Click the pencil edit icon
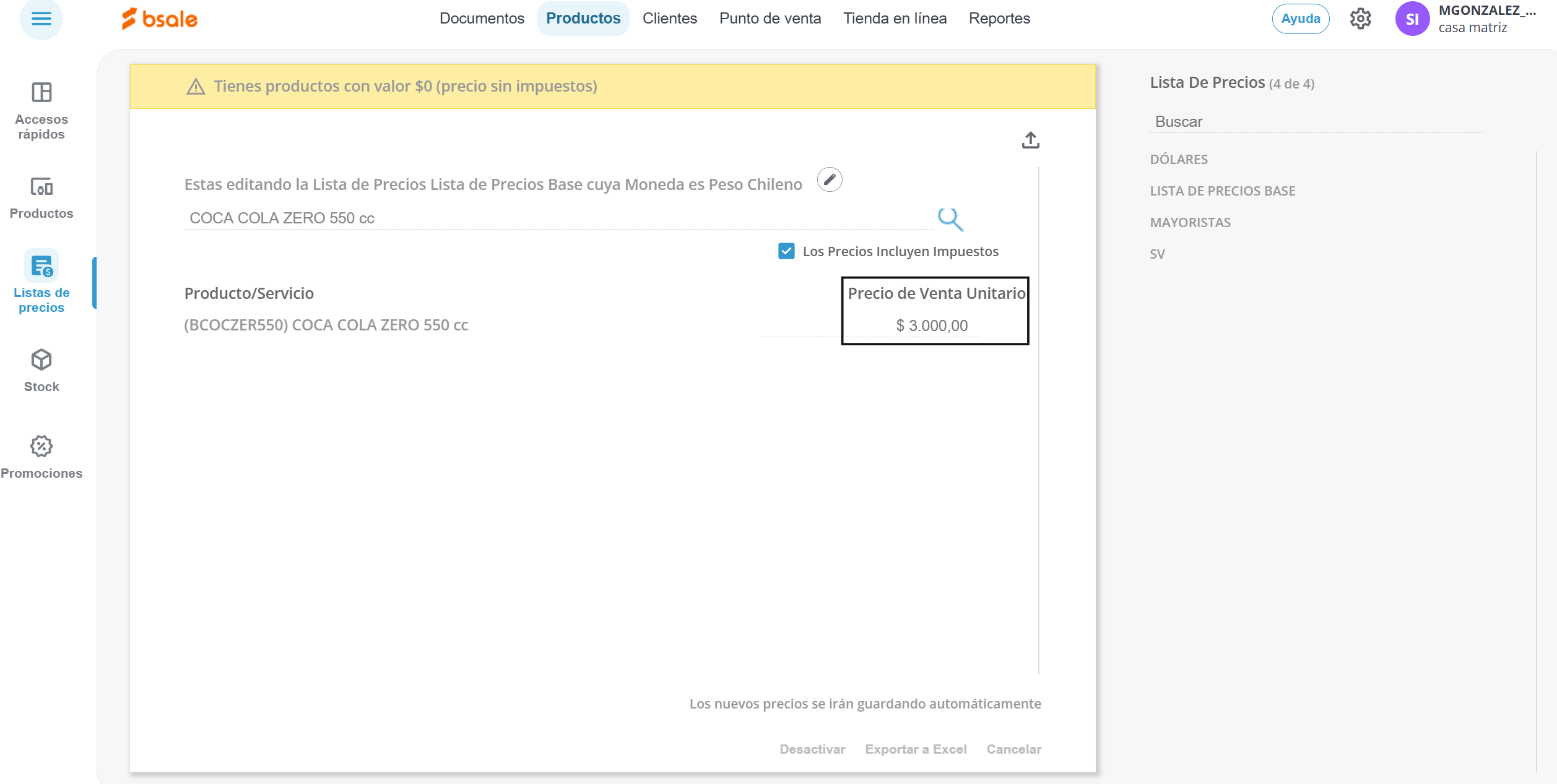 pos(829,180)
